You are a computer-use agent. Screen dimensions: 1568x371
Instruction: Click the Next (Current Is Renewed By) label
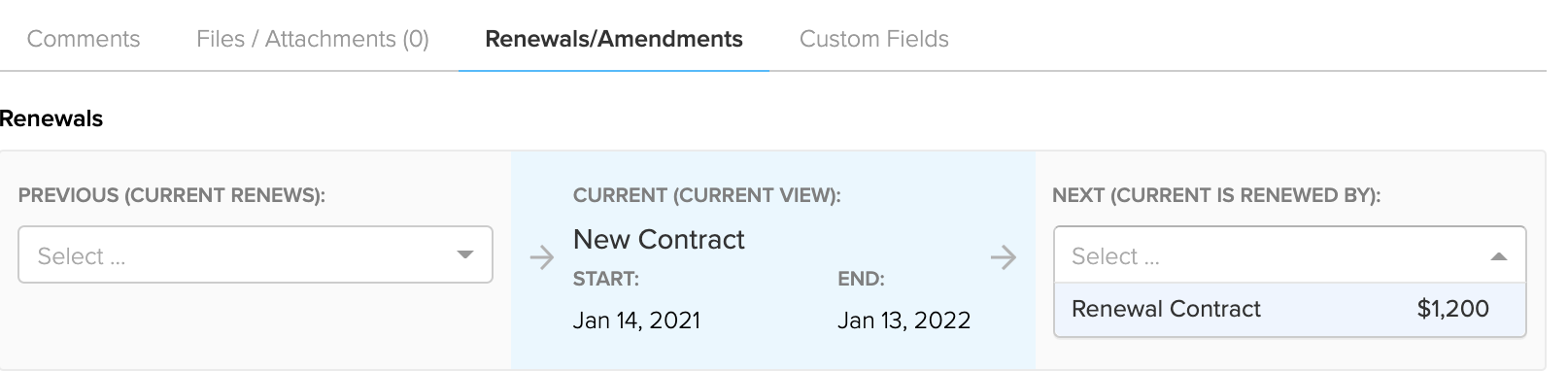pos(1216,195)
